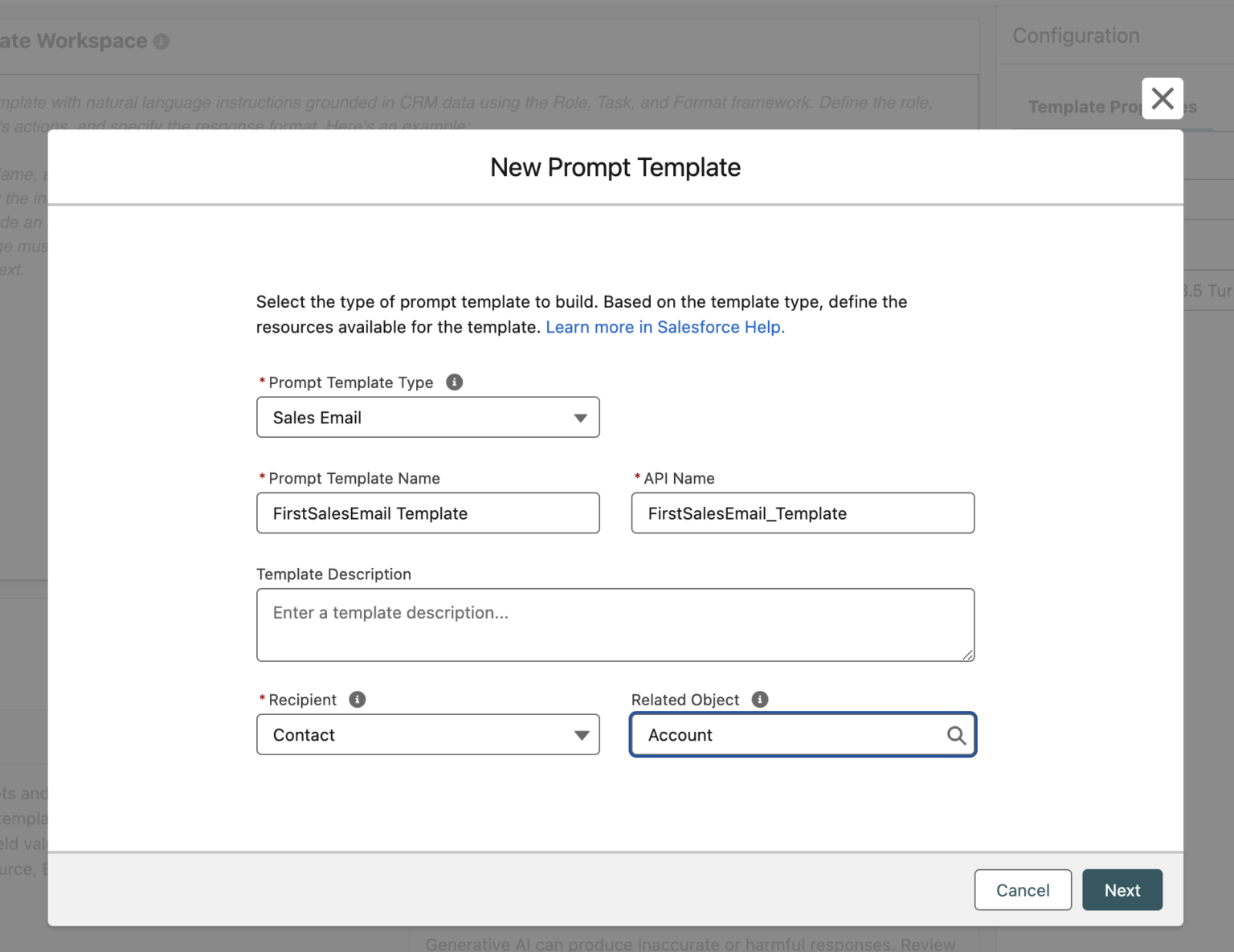Switch to the Configuration panel

coord(1076,35)
